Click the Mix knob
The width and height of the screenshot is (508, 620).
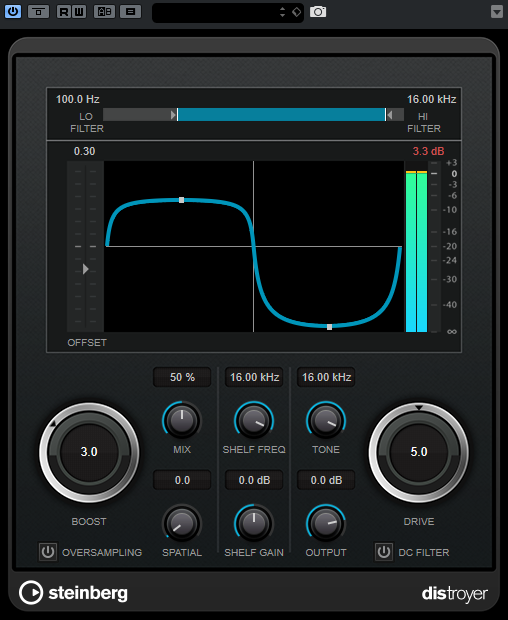pos(182,421)
